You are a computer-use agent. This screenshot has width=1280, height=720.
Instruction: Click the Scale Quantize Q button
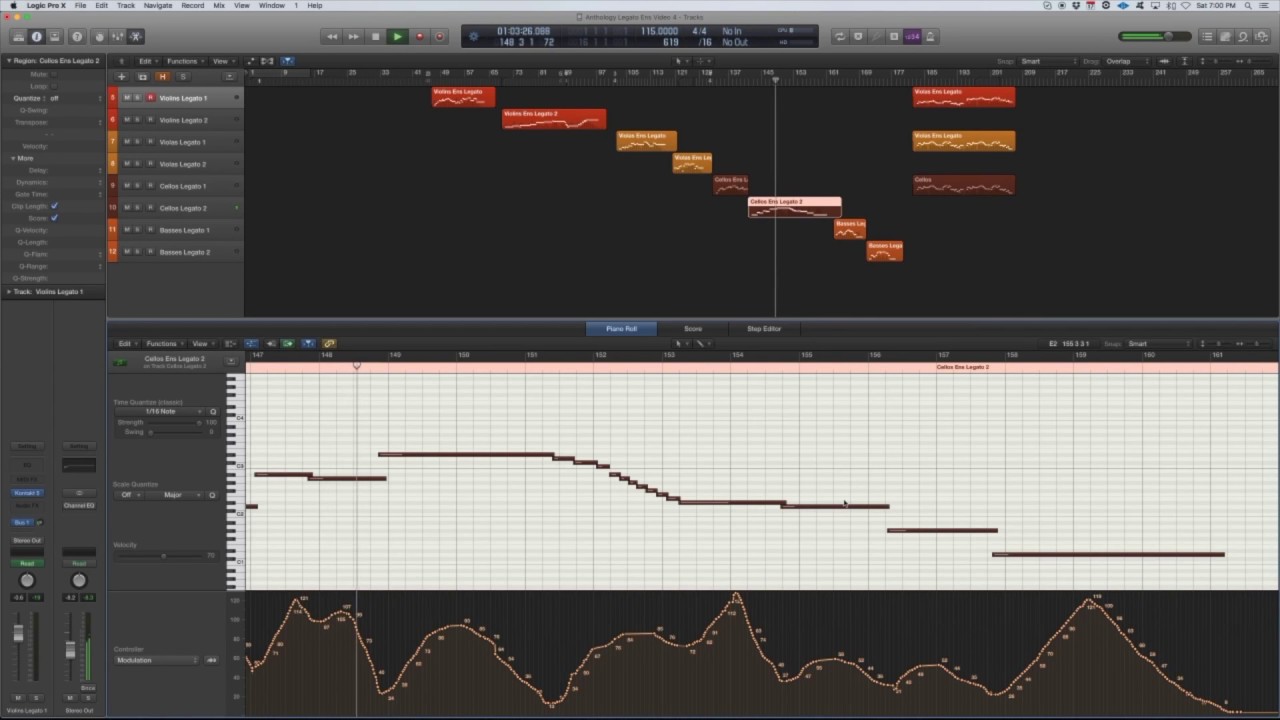(x=212, y=495)
